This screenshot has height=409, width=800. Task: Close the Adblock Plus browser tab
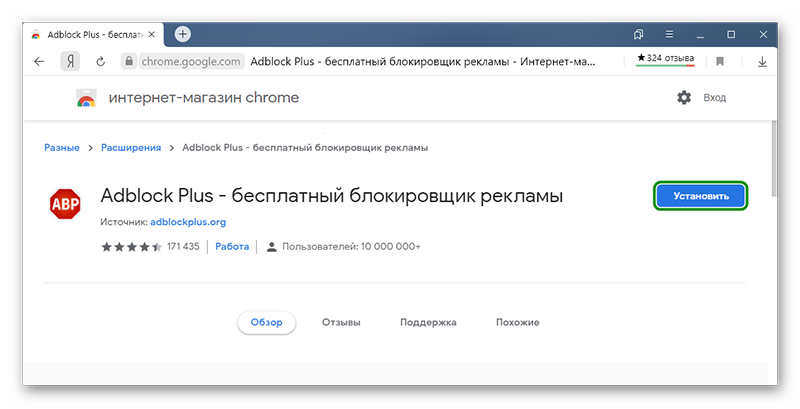(152, 35)
